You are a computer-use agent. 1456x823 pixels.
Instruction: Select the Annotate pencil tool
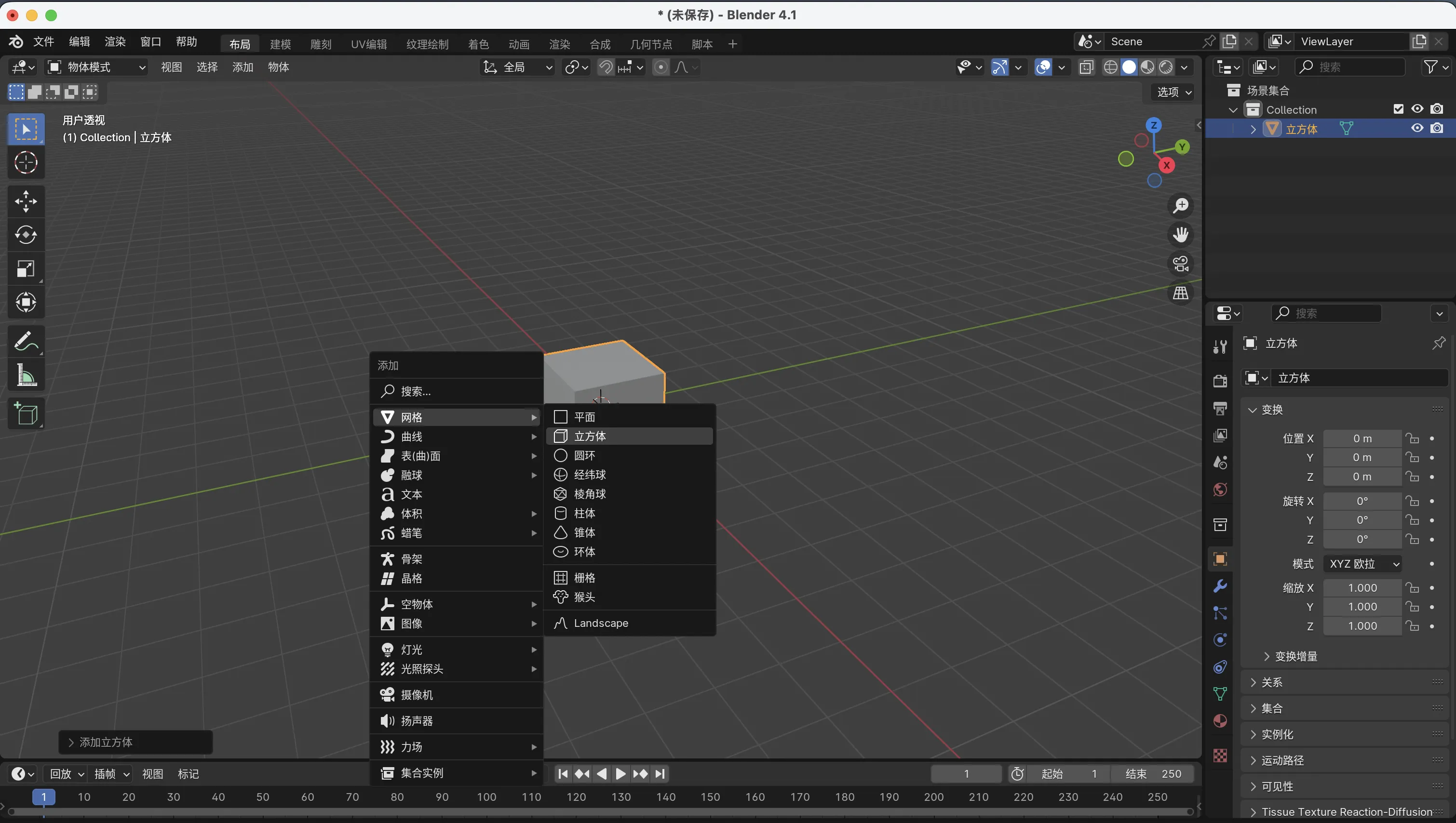(x=26, y=342)
